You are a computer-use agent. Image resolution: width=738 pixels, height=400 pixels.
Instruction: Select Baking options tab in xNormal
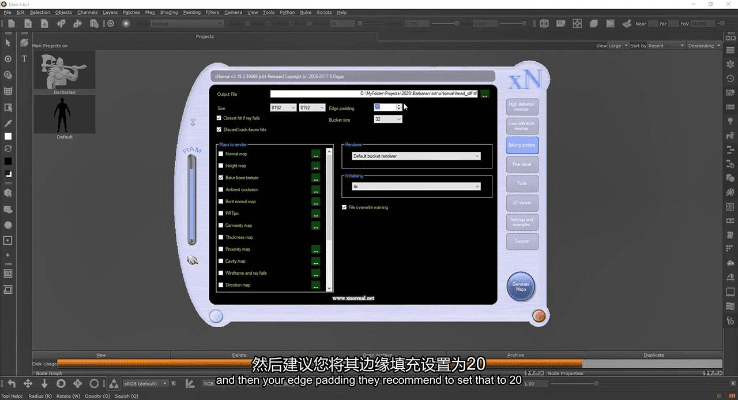522,145
